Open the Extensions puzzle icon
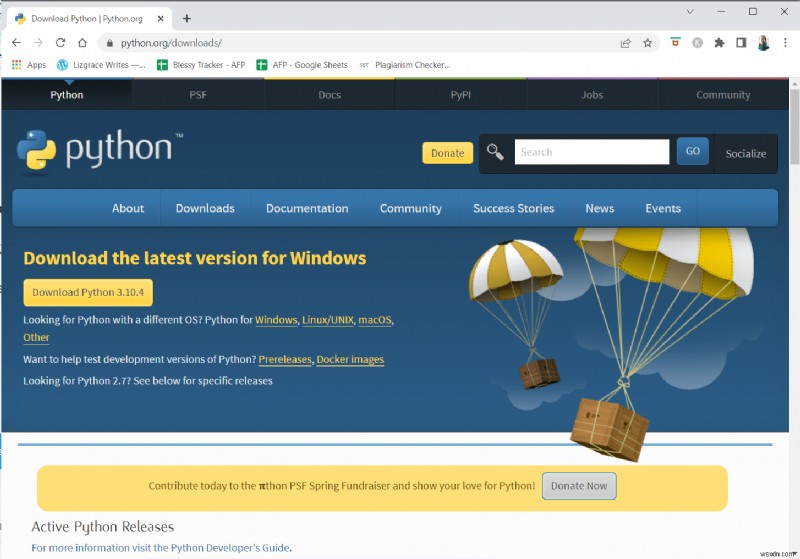This screenshot has width=800, height=559. pos(719,43)
